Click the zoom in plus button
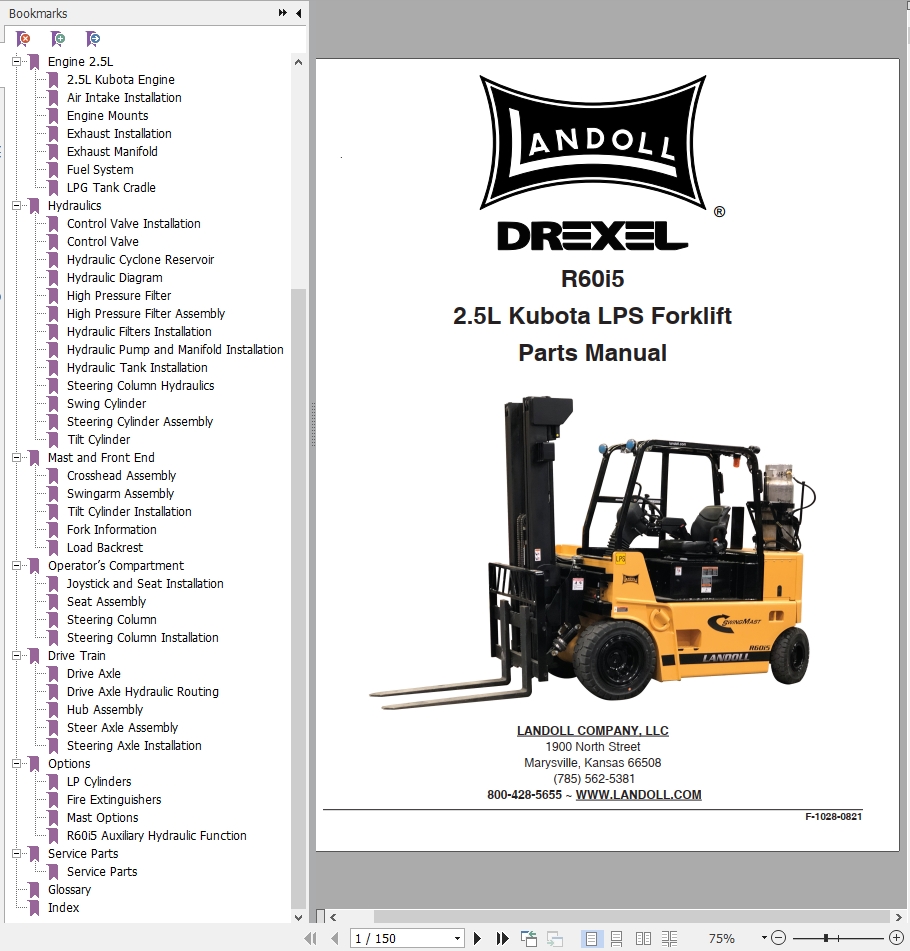The width and height of the screenshot is (910, 951). (x=895, y=938)
